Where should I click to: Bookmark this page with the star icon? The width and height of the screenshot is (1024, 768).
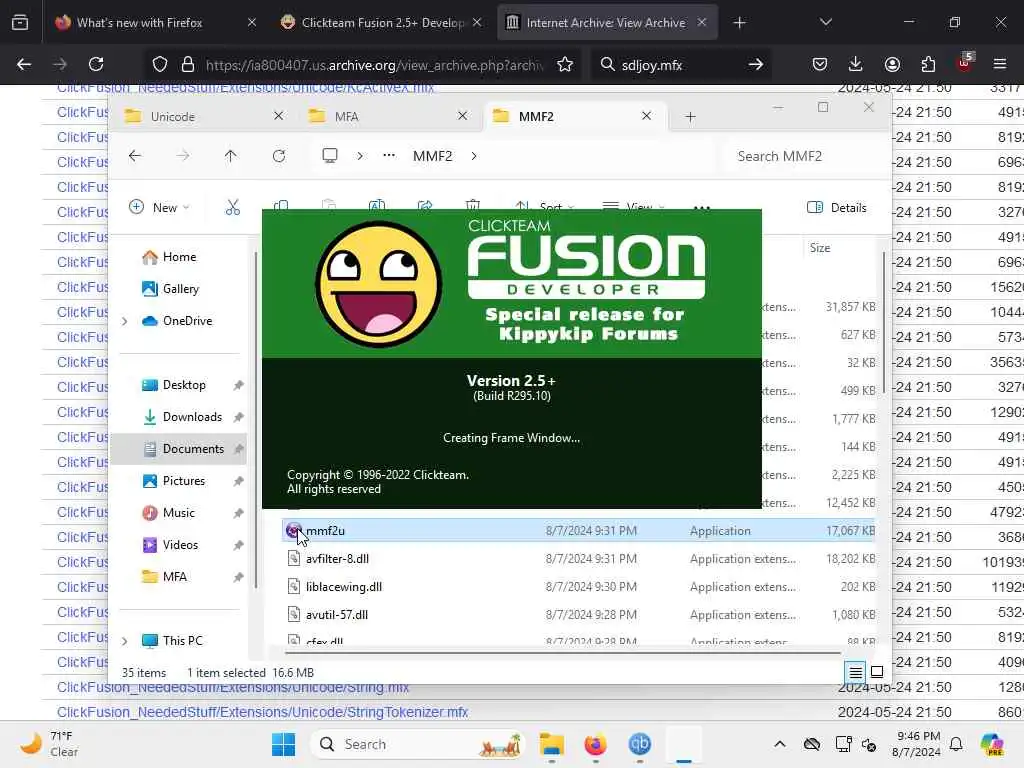tap(565, 64)
